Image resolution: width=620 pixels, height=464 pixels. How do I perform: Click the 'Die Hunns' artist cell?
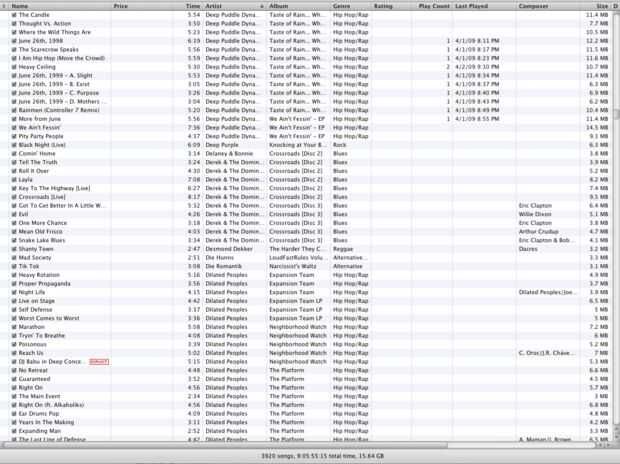point(219,258)
